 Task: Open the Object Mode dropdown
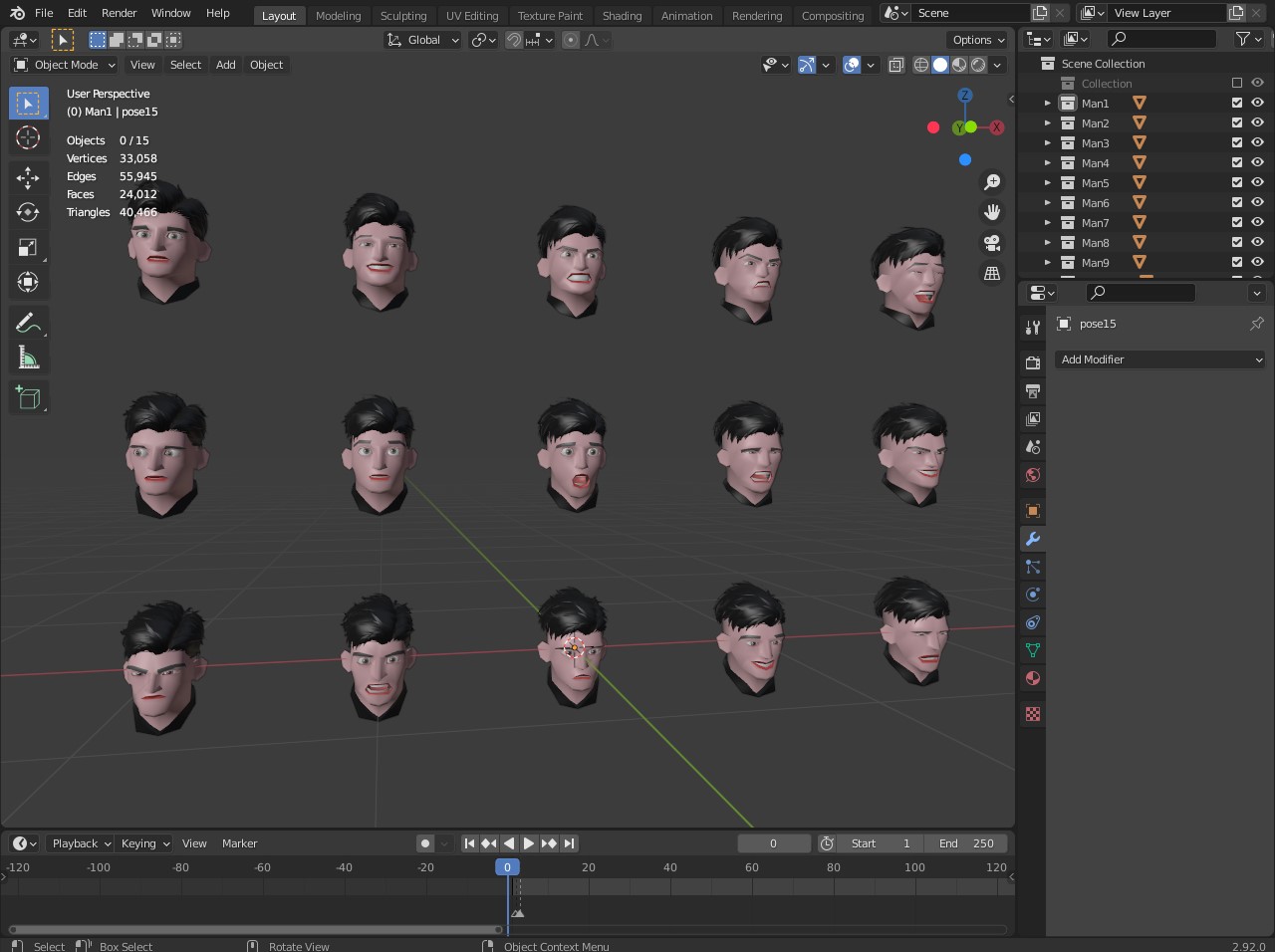[x=65, y=65]
